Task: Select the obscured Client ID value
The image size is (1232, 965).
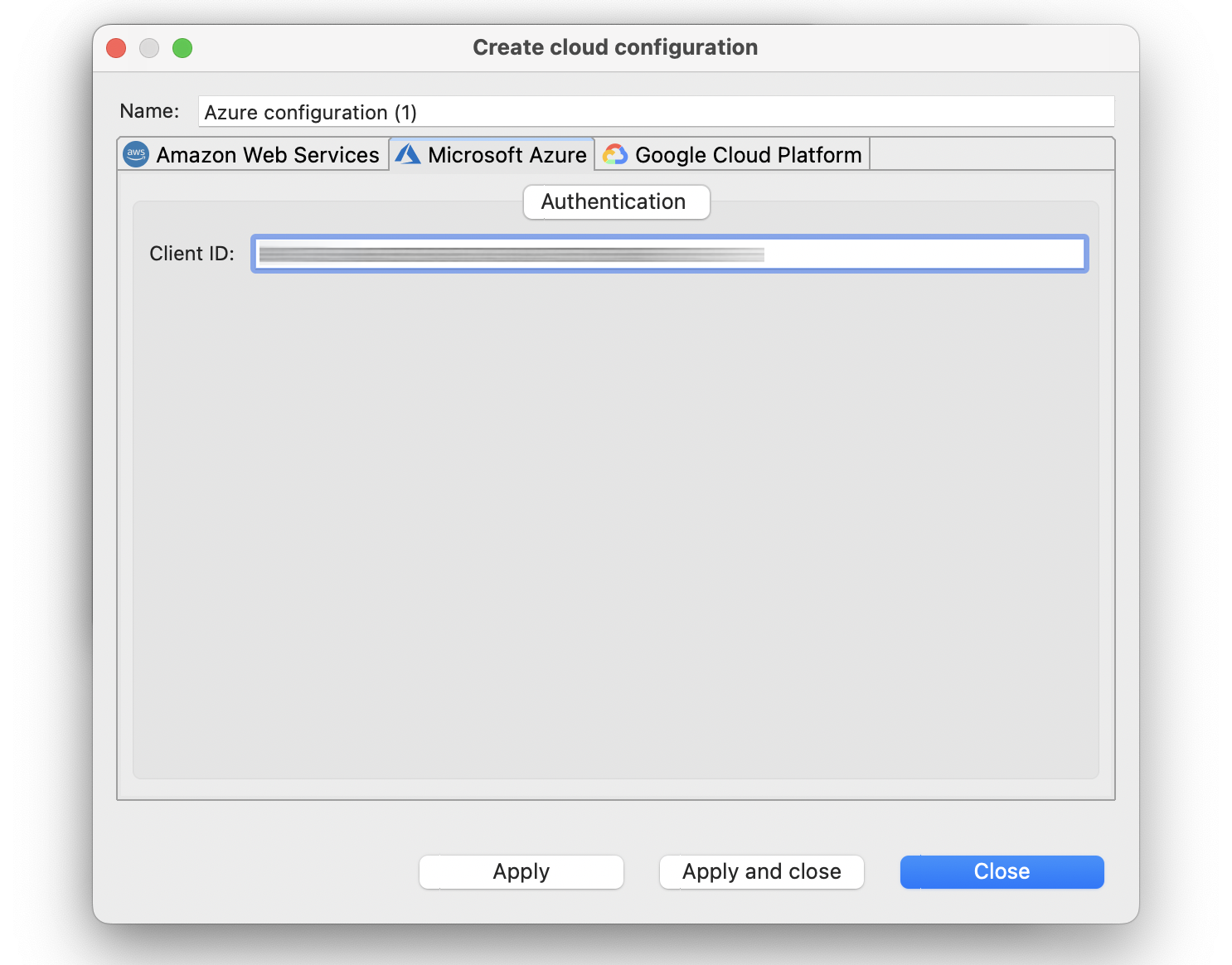Action: [512, 254]
